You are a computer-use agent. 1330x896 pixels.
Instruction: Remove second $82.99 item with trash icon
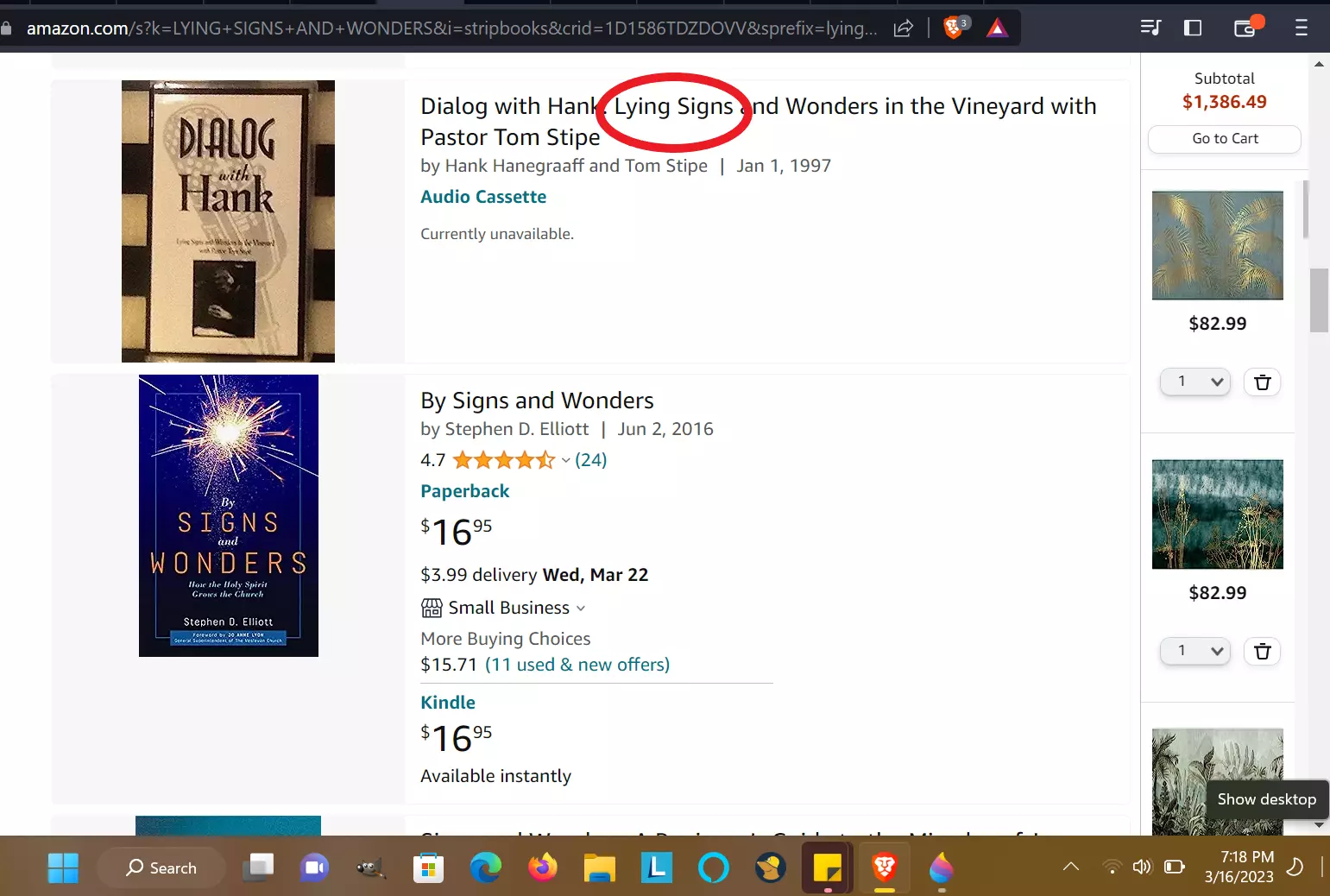pyautogui.click(x=1262, y=652)
